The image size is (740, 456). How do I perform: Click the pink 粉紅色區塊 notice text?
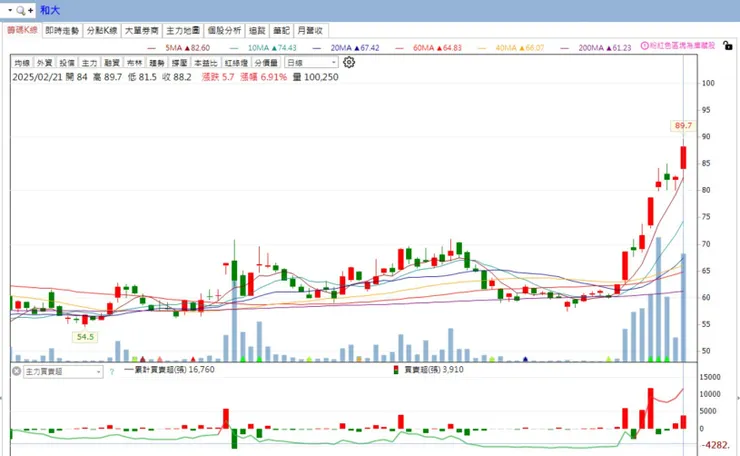pos(682,46)
